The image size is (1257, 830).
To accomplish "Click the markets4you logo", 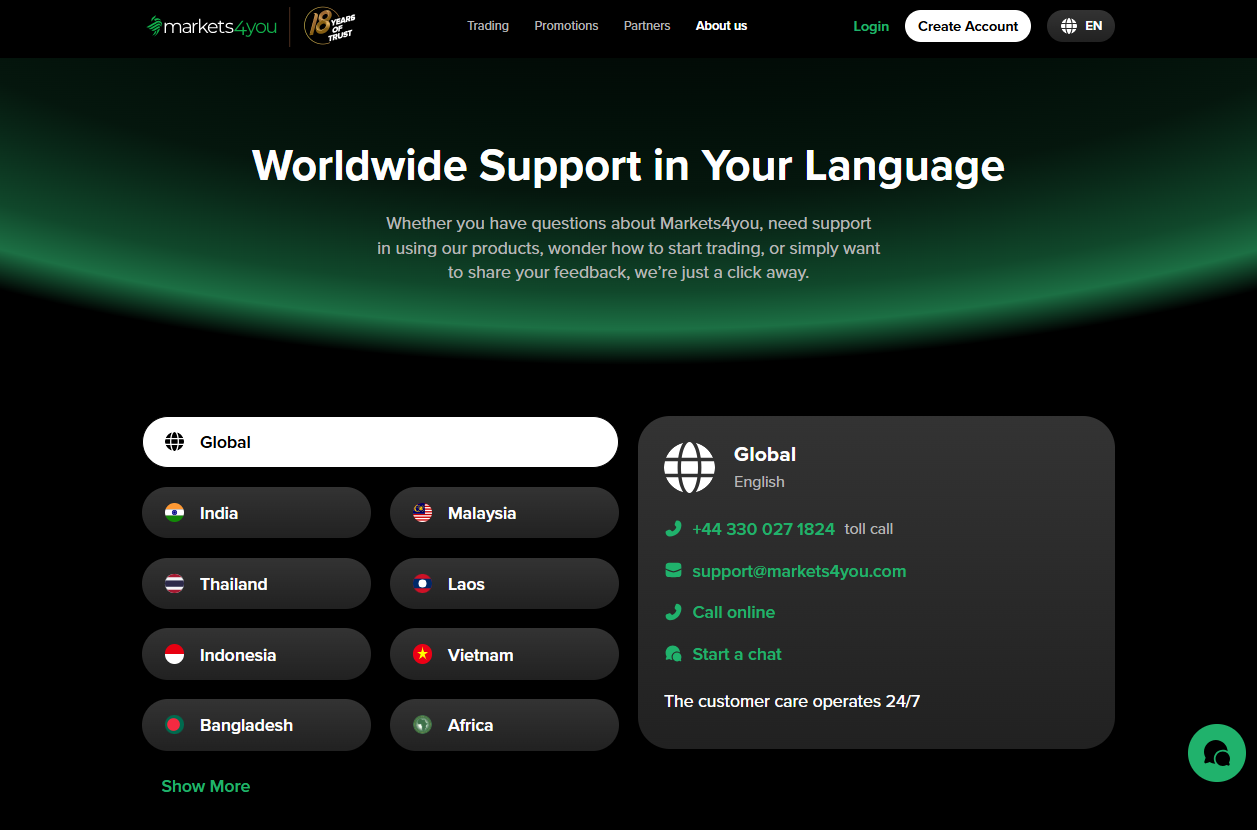I will click(x=211, y=27).
